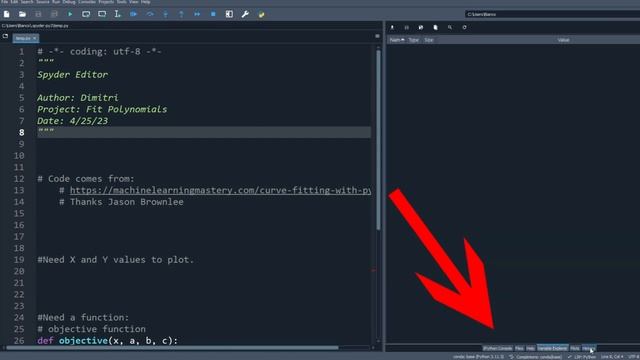Run current cell icon
The image size is (640, 360).
(x=86, y=14)
